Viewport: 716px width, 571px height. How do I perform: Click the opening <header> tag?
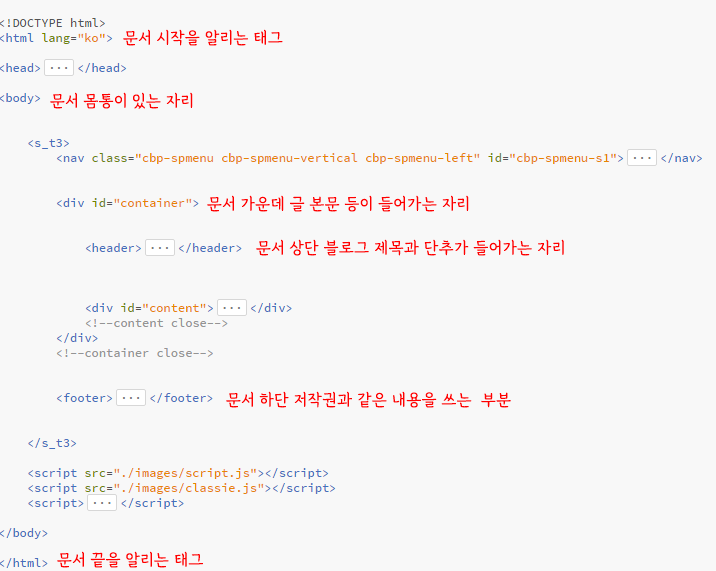tap(113, 248)
